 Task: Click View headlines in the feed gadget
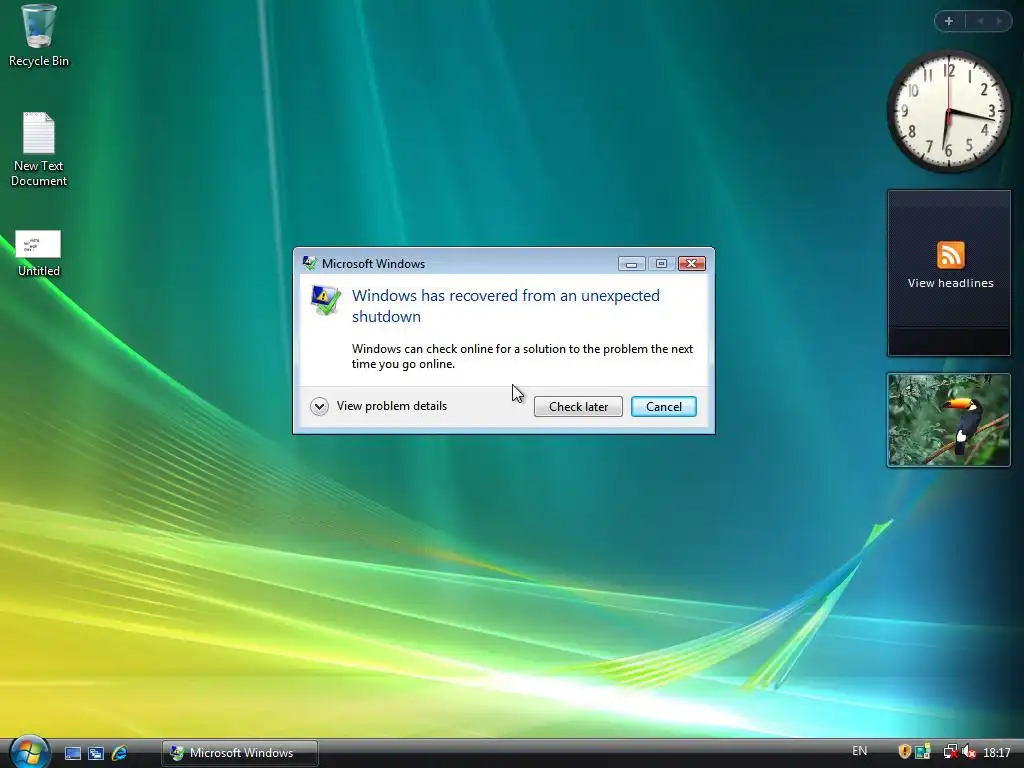[x=950, y=283]
